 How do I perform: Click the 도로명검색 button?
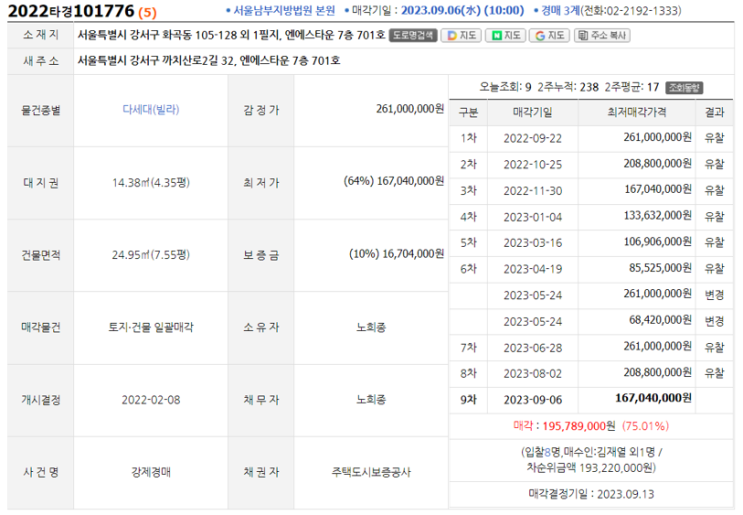tap(413, 36)
